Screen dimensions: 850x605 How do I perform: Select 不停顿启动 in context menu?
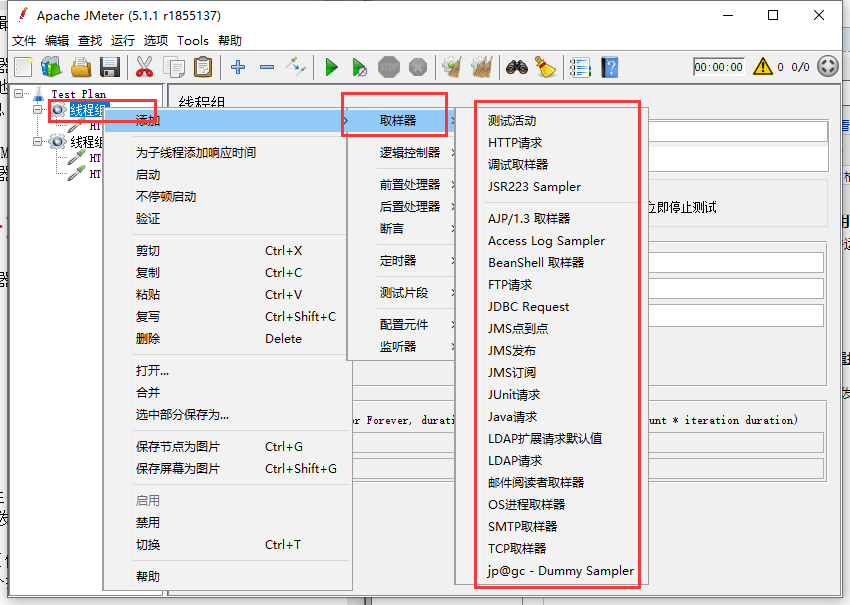point(227,197)
